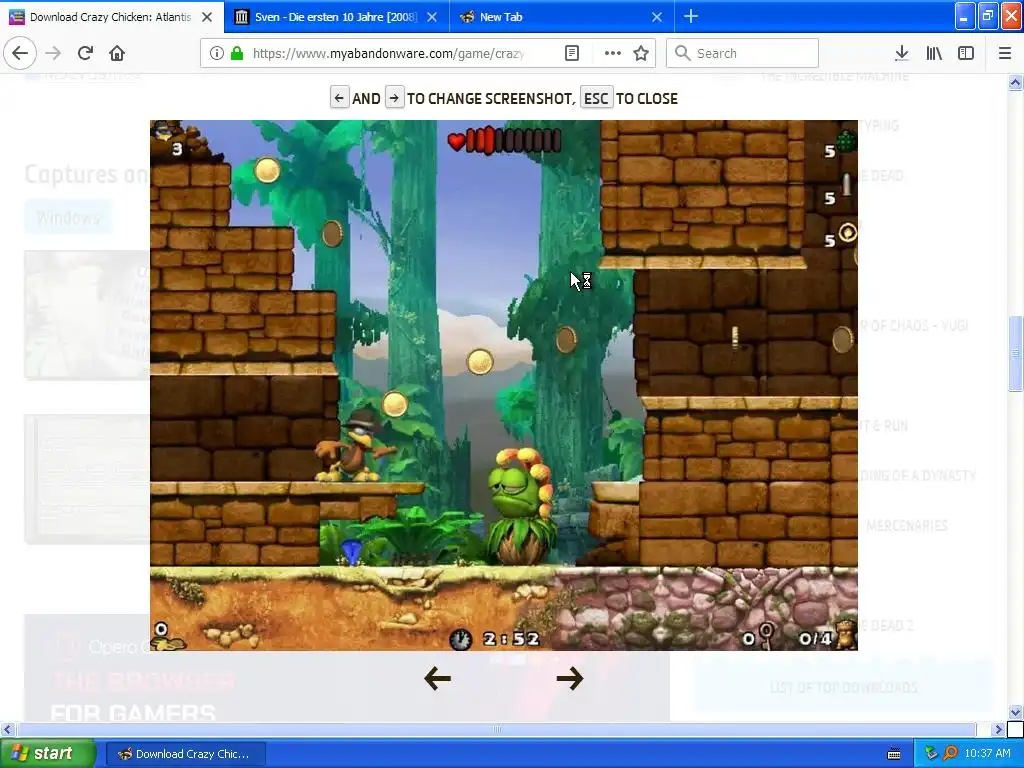Show site information icon in address bar
1024x768 pixels.
pos(217,54)
